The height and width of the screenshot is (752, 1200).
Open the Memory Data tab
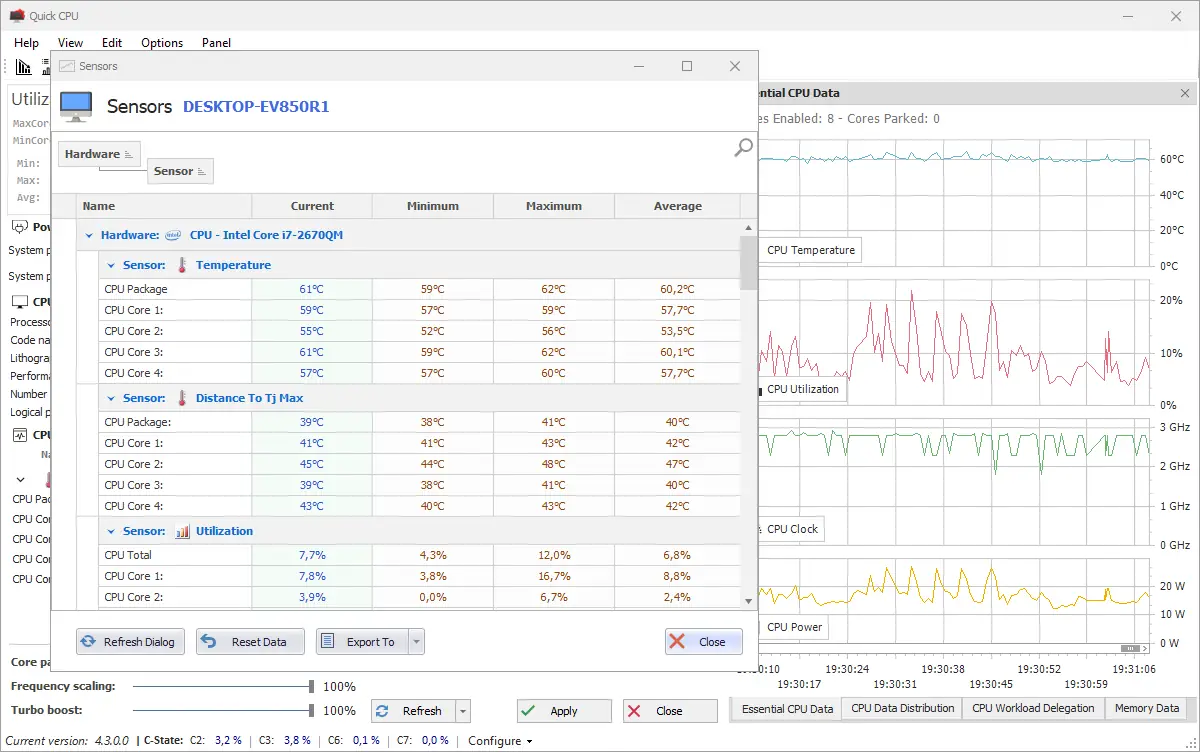(1146, 708)
